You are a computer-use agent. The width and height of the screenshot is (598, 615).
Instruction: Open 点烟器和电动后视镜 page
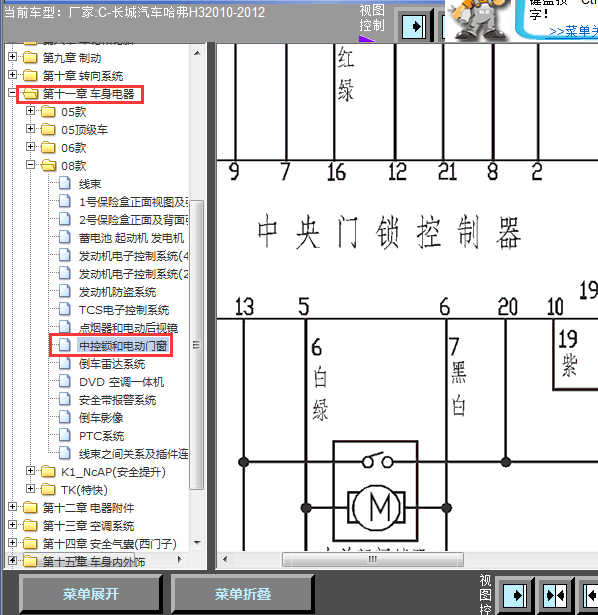(x=128, y=328)
